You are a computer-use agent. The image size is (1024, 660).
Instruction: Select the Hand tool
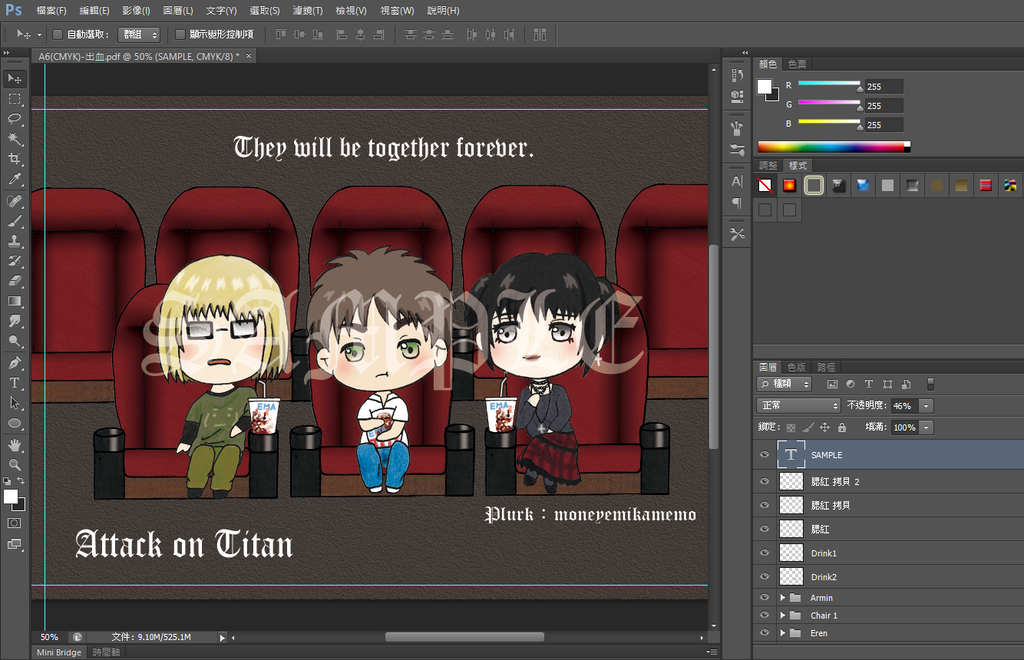pyautogui.click(x=14, y=445)
